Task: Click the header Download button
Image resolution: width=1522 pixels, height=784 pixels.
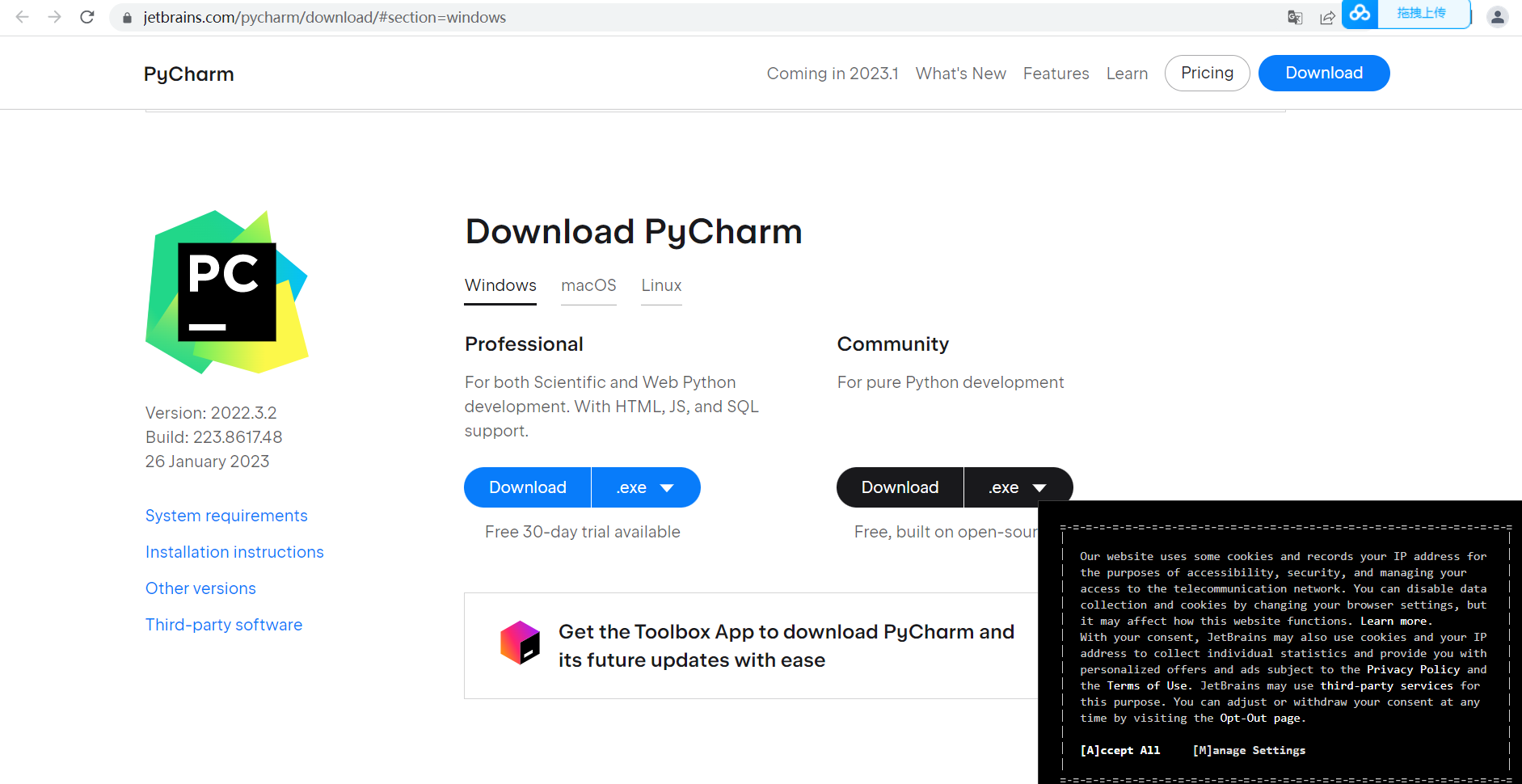Action: click(x=1324, y=73)
